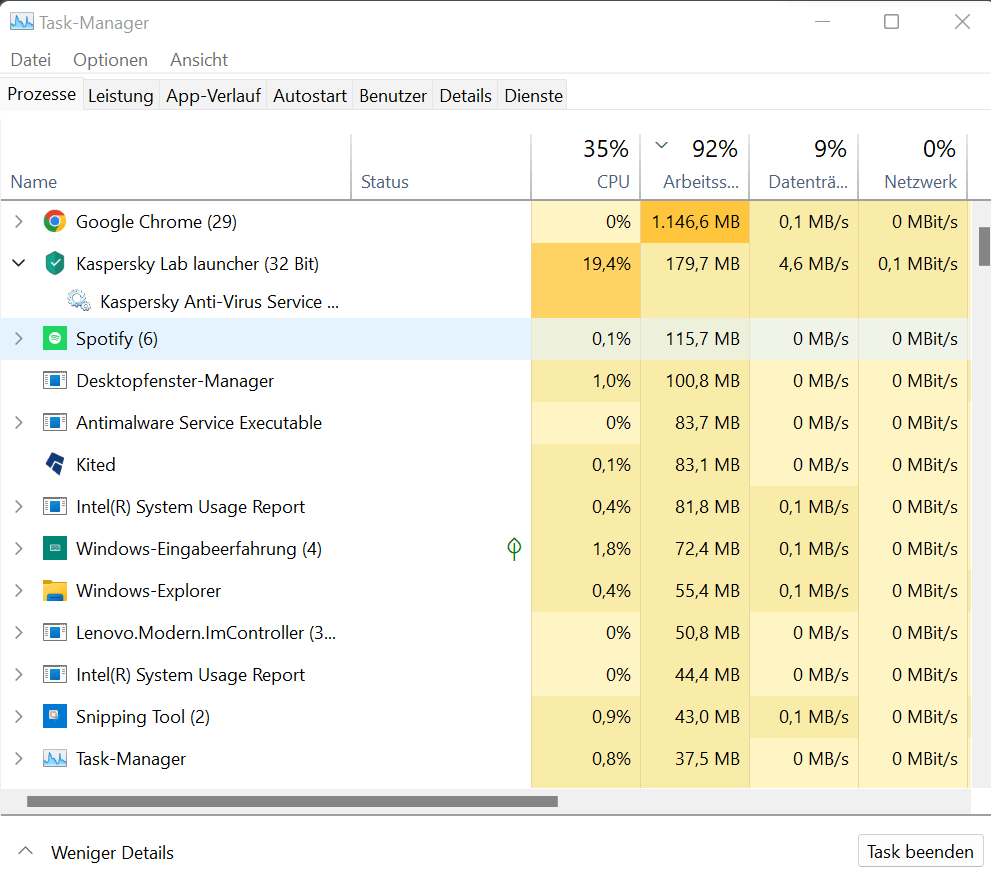Click the 37,5 MB memory cell
This screenshot has width=991, height=882.
coord(695,758)
